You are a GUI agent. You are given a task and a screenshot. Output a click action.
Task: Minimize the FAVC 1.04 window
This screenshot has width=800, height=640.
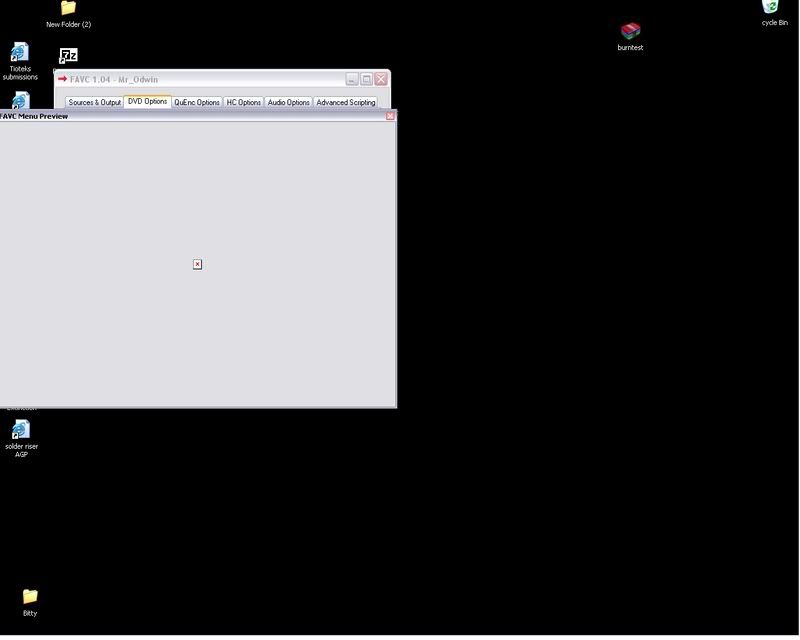point(352,79)
